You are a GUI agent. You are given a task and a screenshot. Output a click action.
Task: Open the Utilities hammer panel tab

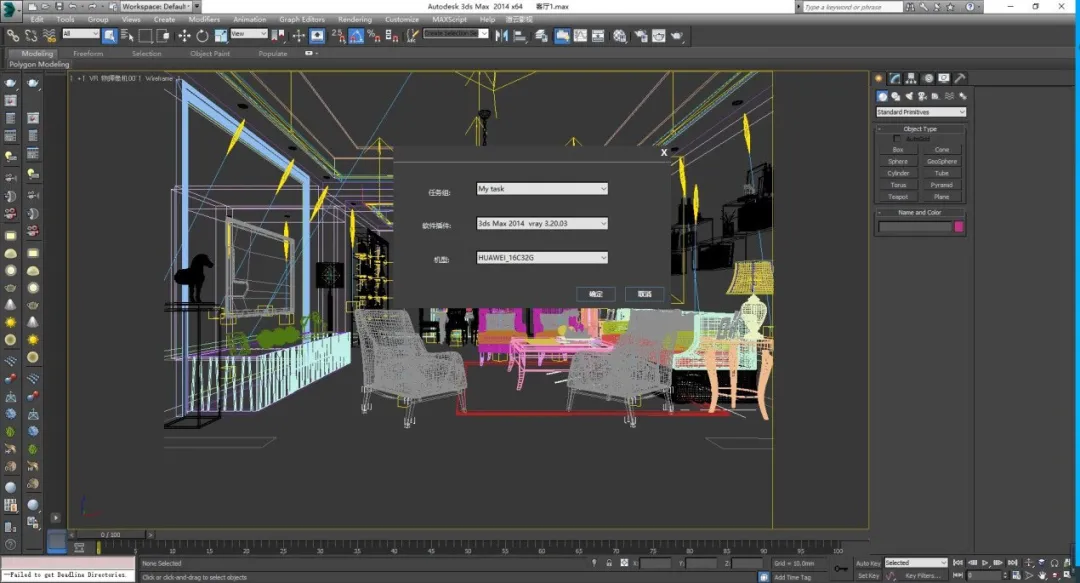click(960, 78)
